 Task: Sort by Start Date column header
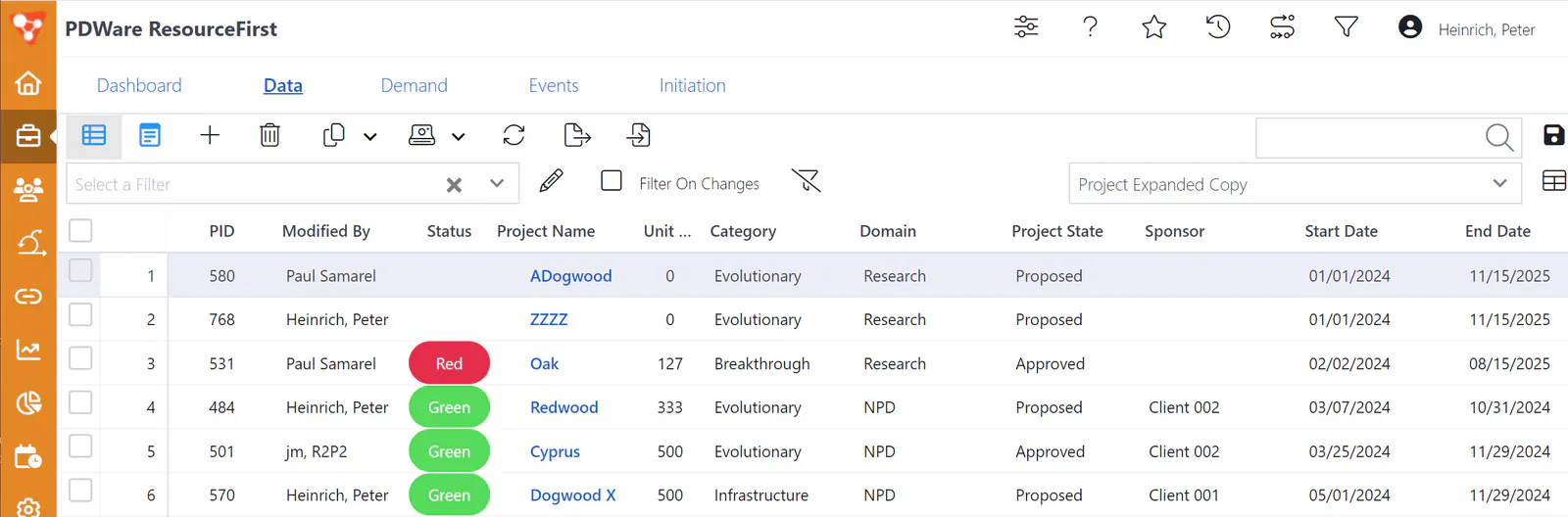(1341, 231)
